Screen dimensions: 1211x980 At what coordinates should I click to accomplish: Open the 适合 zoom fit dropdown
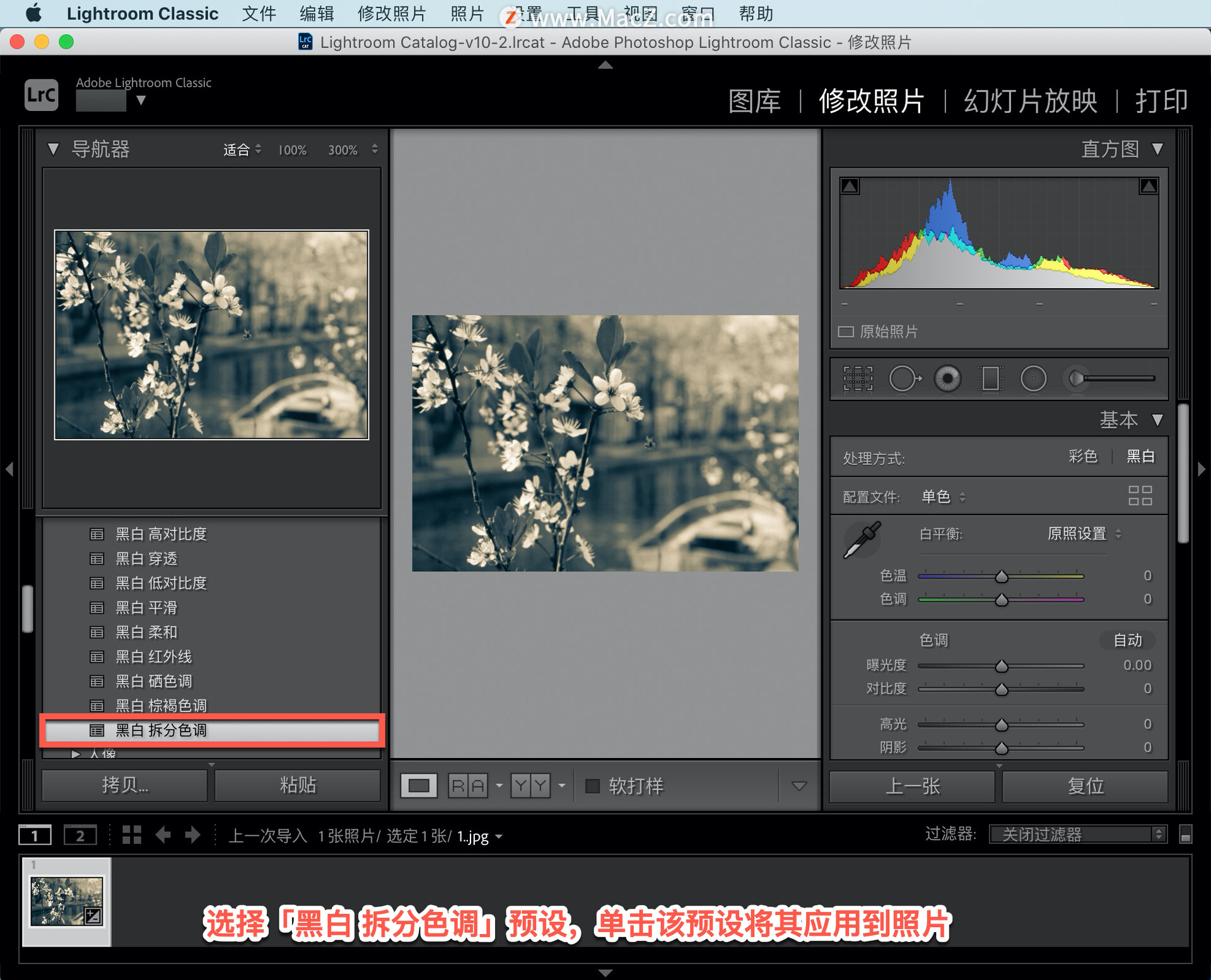tap(242, 149)
